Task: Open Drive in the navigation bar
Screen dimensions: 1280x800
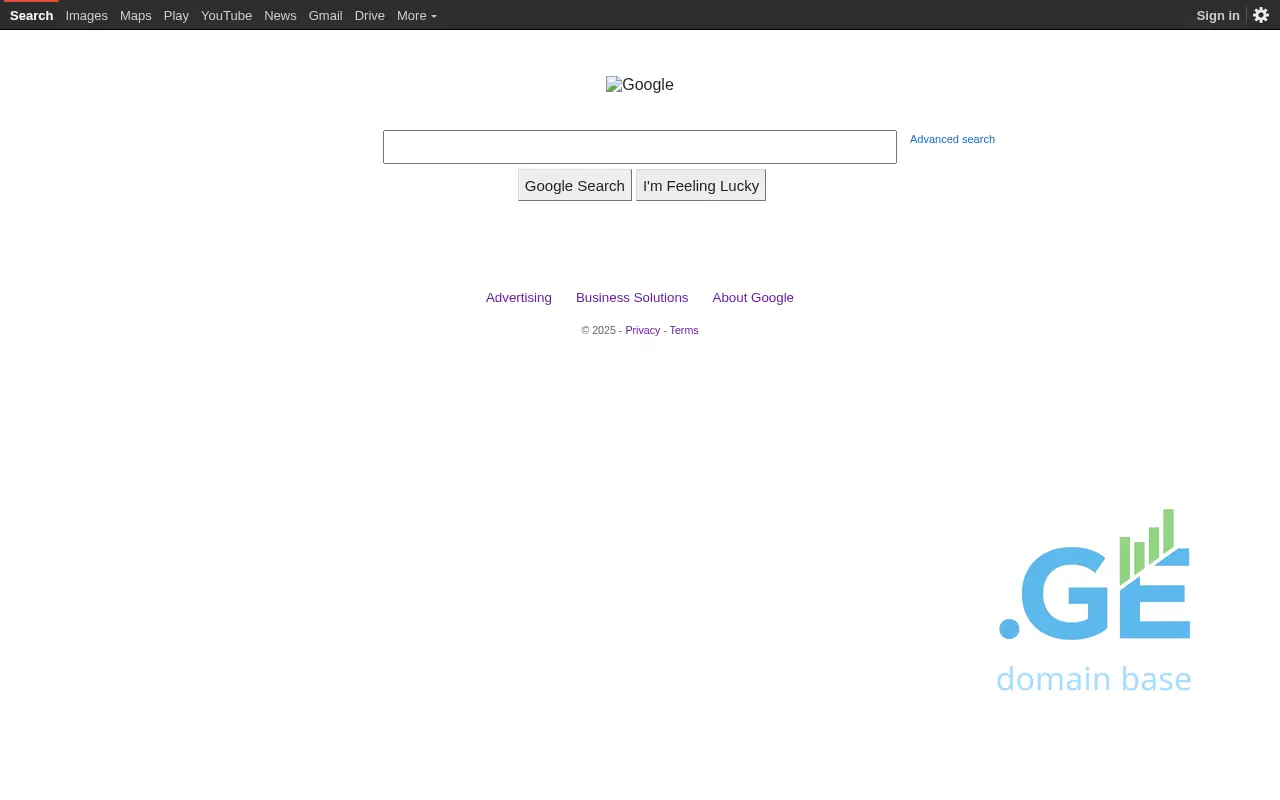Action: point(369,16)
